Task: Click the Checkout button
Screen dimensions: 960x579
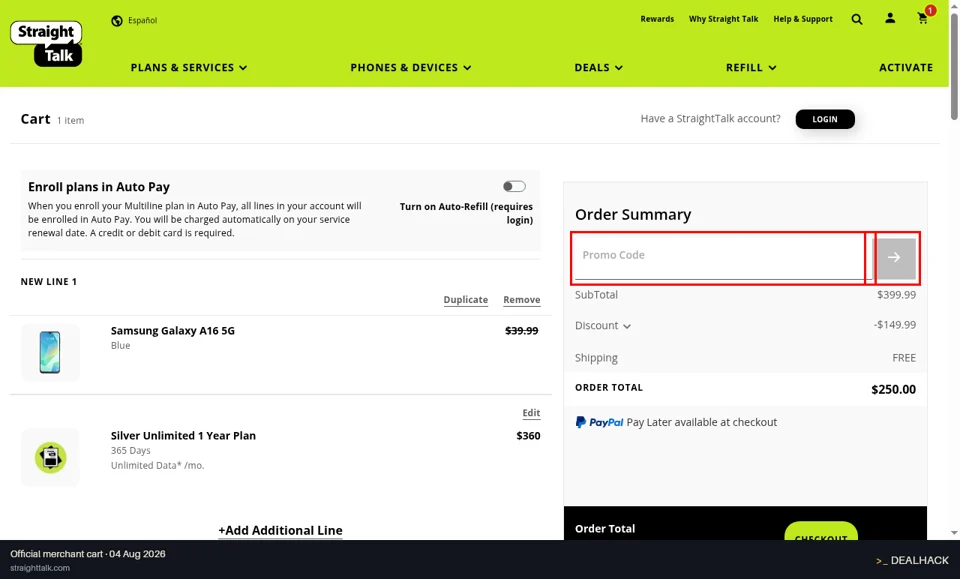Action: pos(820,531)
